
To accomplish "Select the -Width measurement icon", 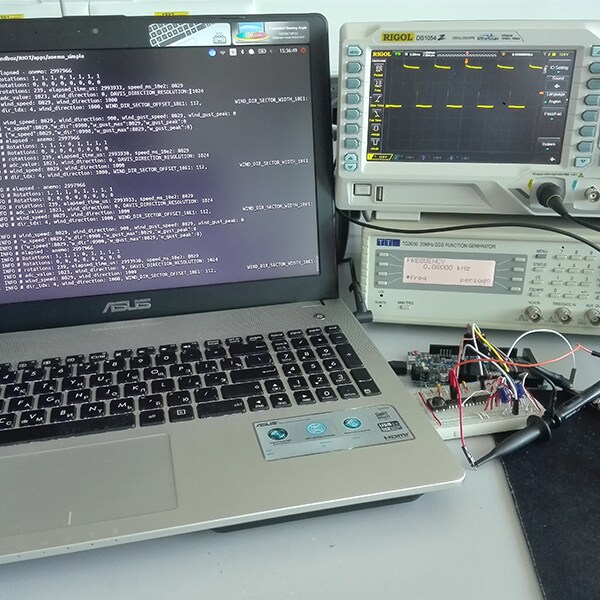I will [375, 144].
